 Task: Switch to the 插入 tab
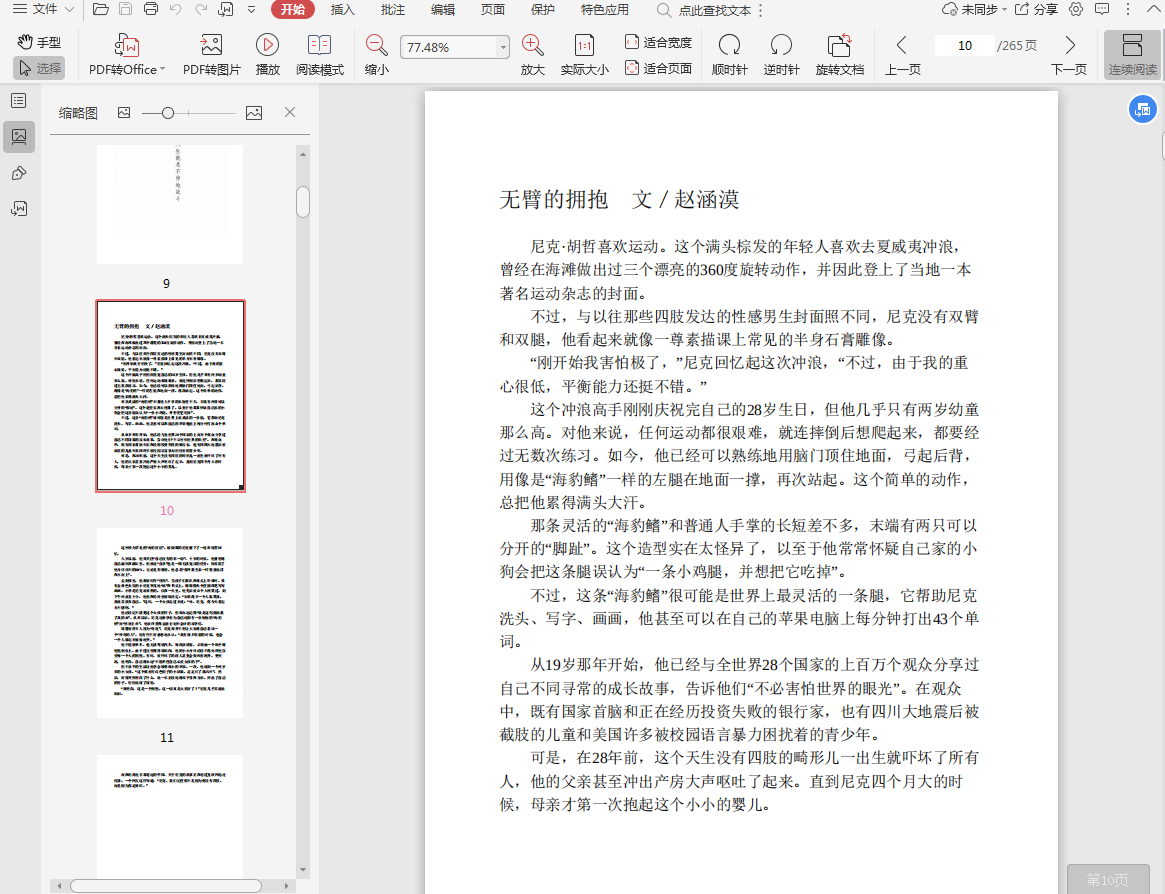(343, 10)
